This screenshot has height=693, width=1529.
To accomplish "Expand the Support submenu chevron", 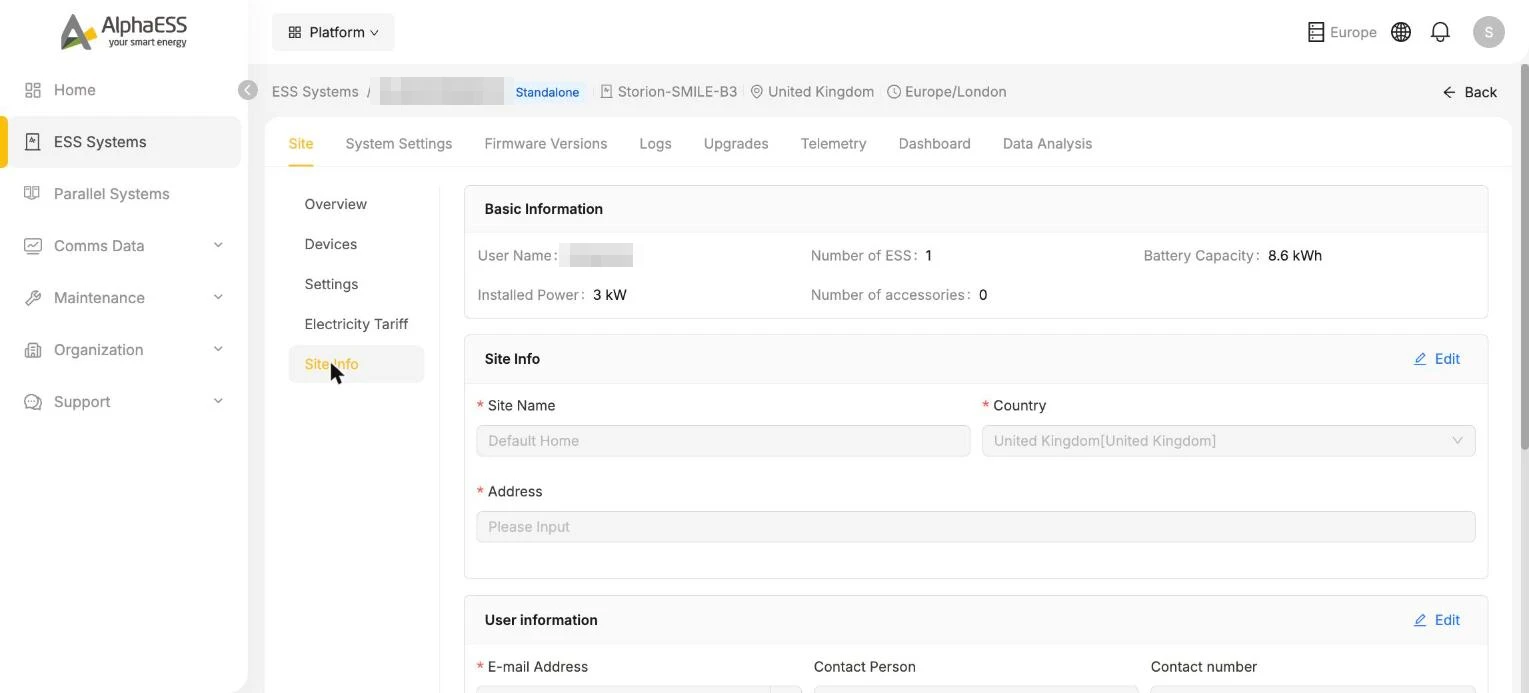I will [218, 402].
